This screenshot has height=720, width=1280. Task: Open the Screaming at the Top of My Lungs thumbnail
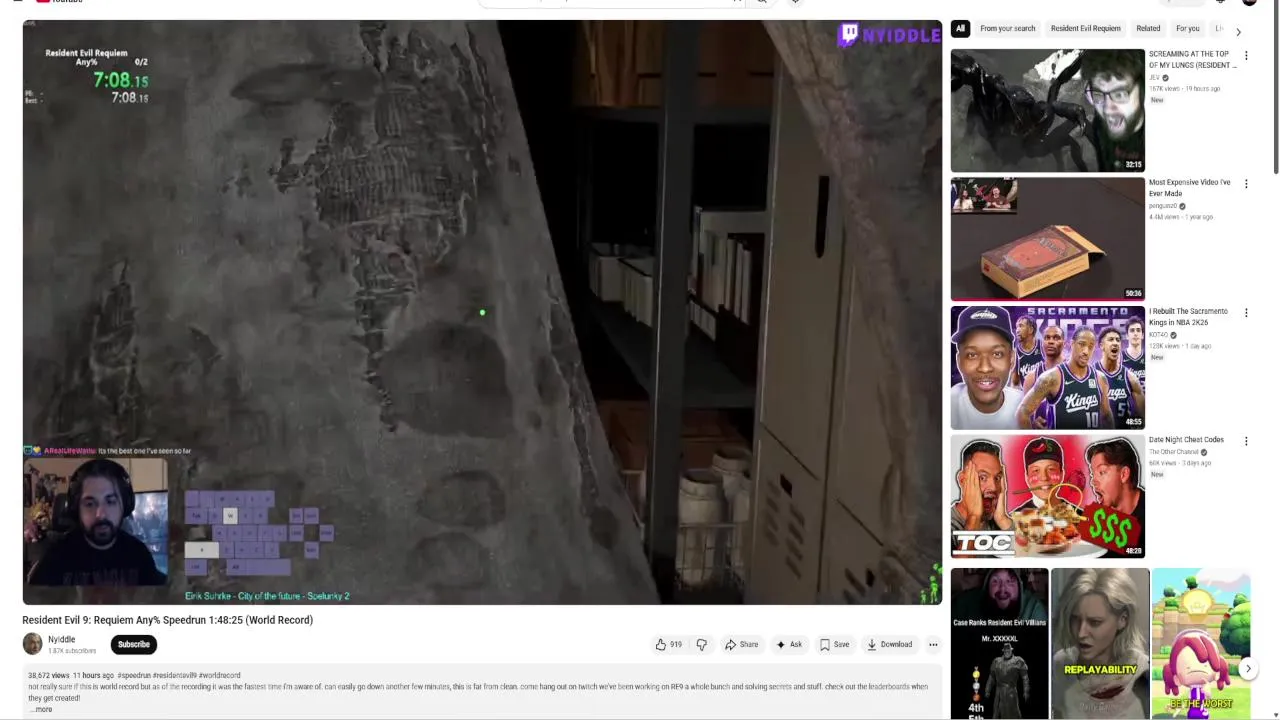tap(1047, 110)
